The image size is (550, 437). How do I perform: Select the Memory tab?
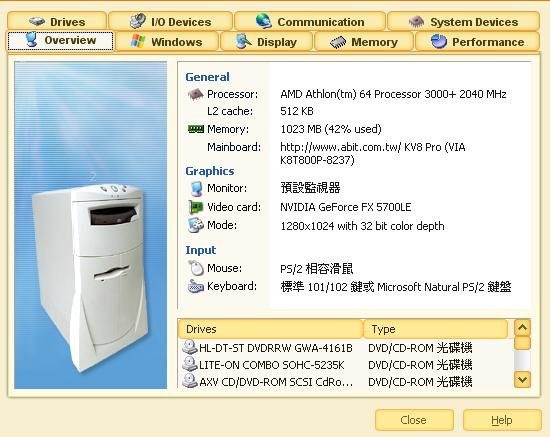364,41
